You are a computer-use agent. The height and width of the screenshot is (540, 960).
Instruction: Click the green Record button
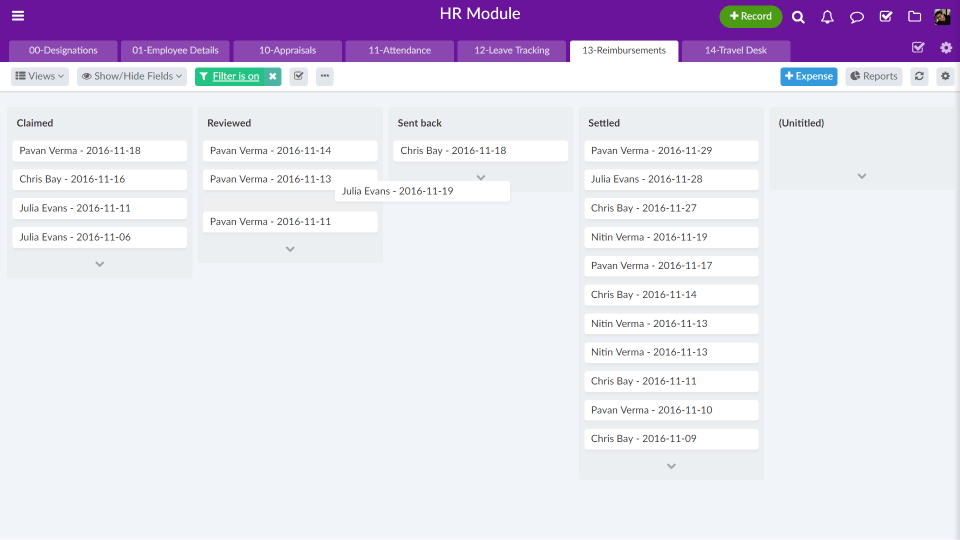point(751,17)
